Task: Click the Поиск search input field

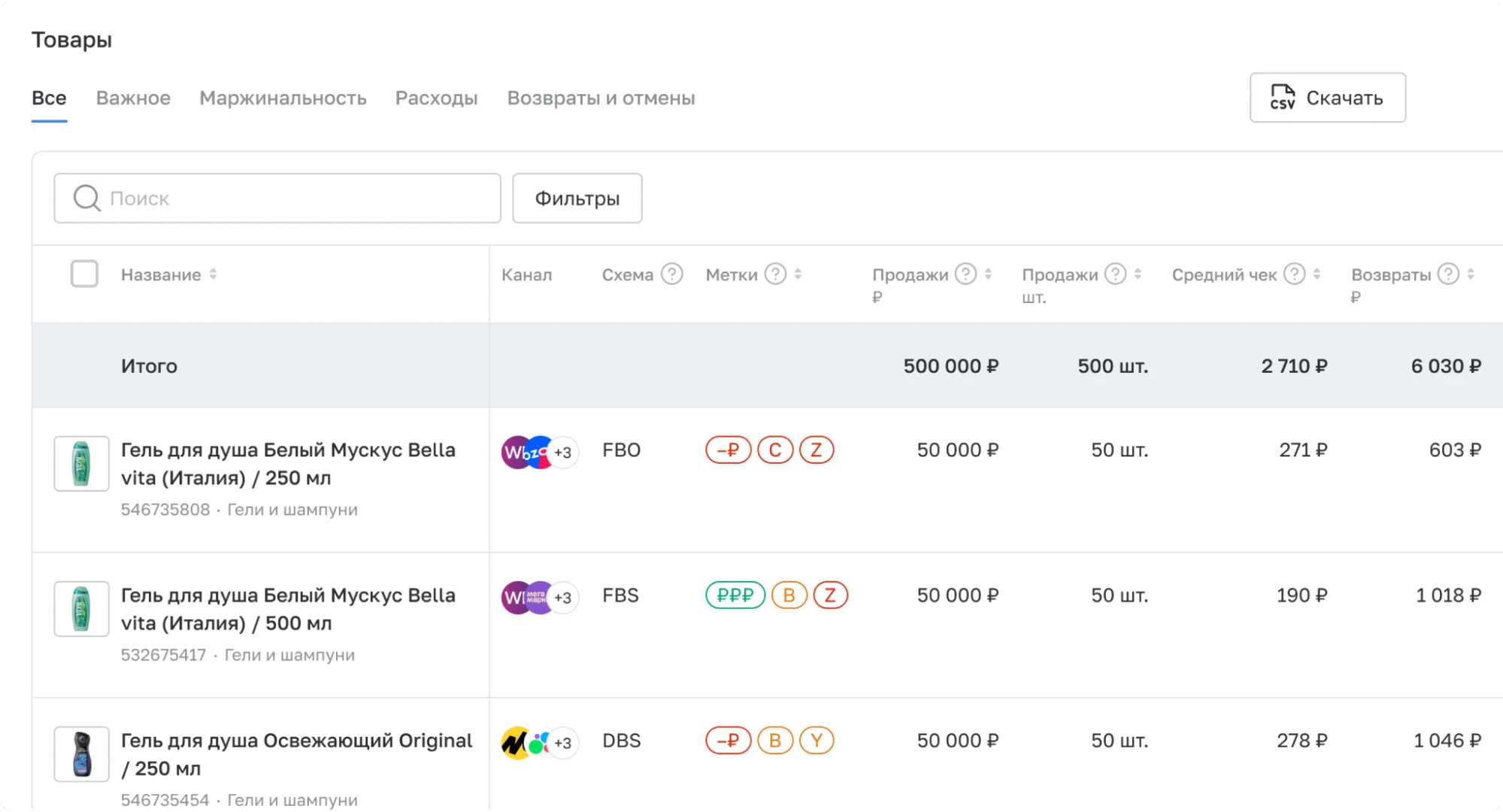Action: tap(301, 198)
